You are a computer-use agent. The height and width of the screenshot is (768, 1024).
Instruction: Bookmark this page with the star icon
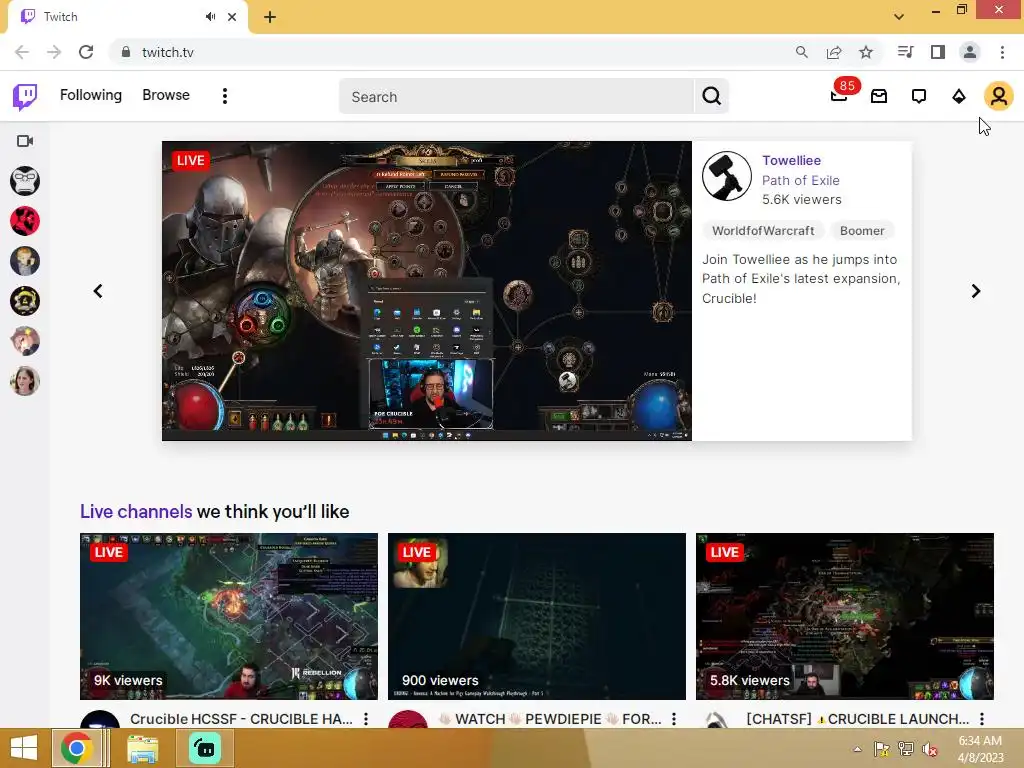tap(866, 52)
